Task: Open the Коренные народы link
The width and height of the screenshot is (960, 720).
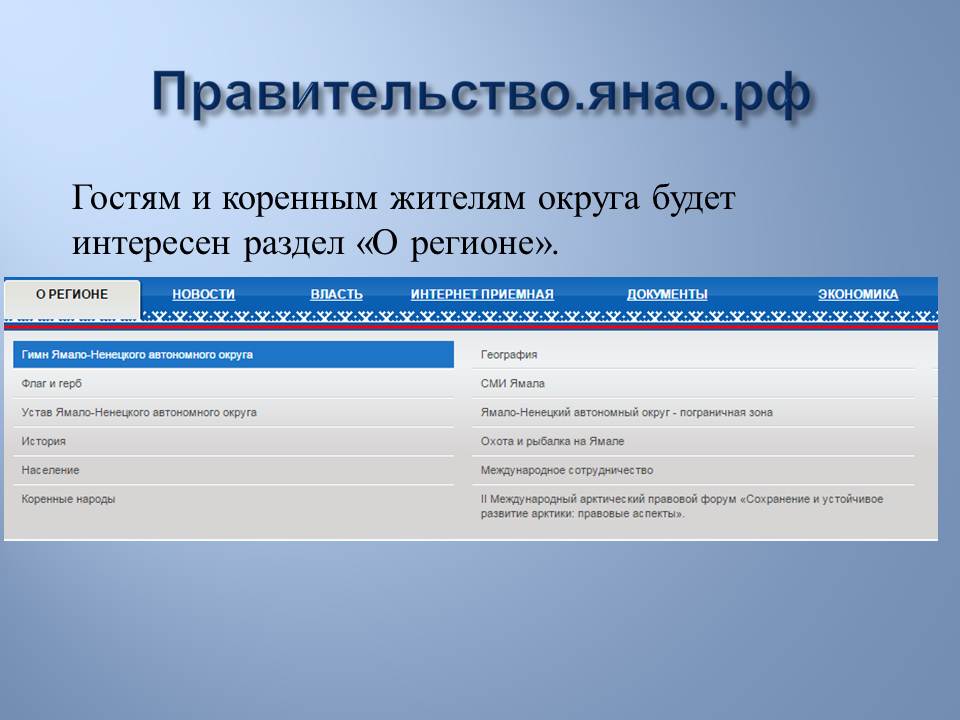Action: (x=68, y=499)
